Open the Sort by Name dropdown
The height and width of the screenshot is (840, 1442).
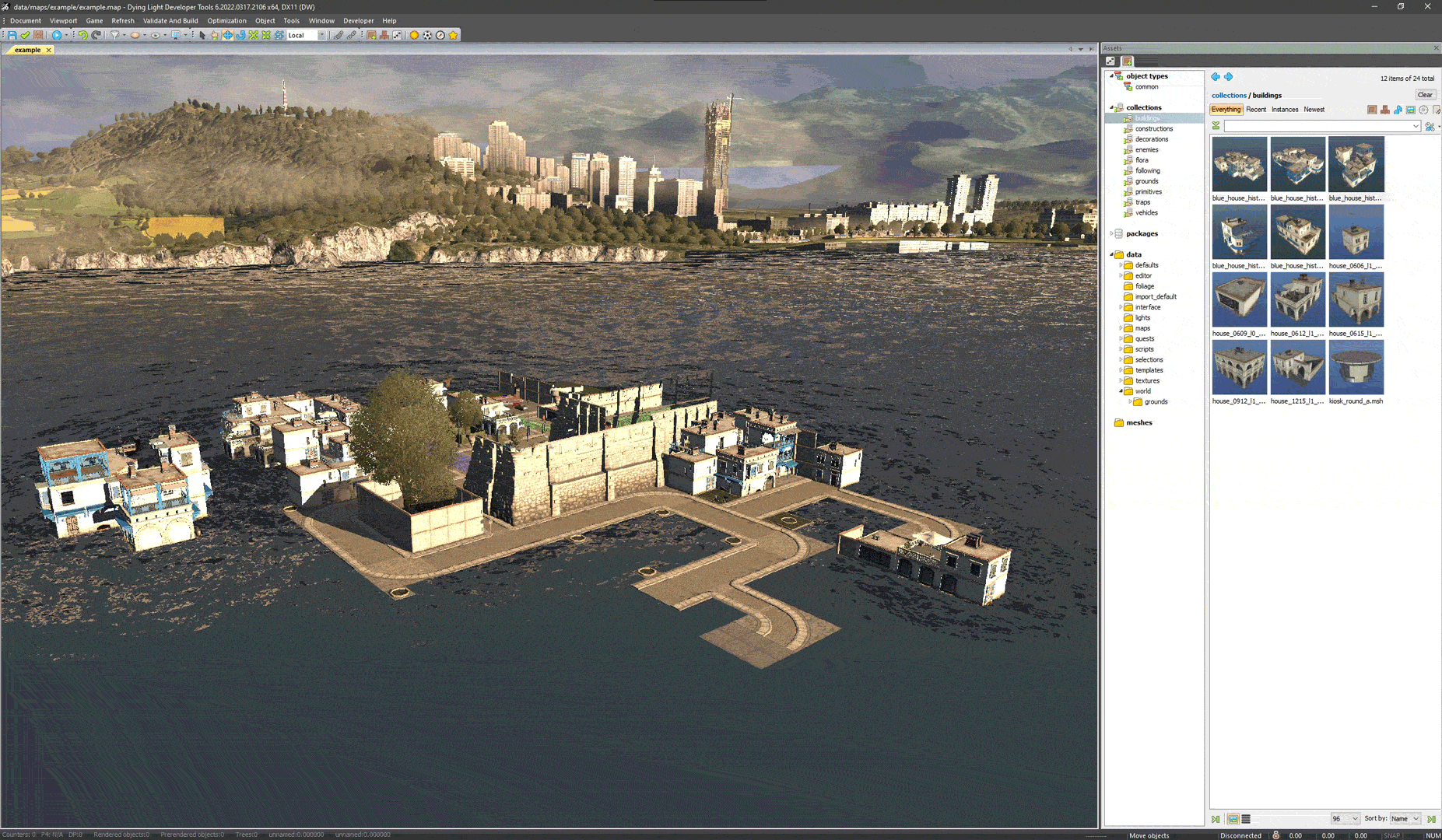[x=1405, y=819]
